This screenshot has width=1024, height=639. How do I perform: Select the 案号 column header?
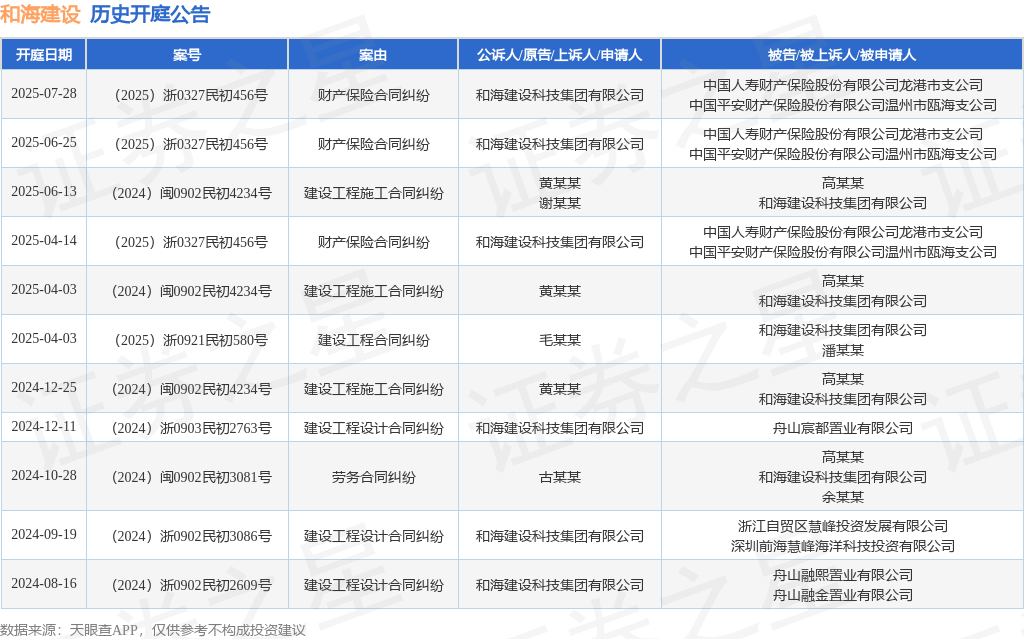pyautogui.click(x=187, y=55)
